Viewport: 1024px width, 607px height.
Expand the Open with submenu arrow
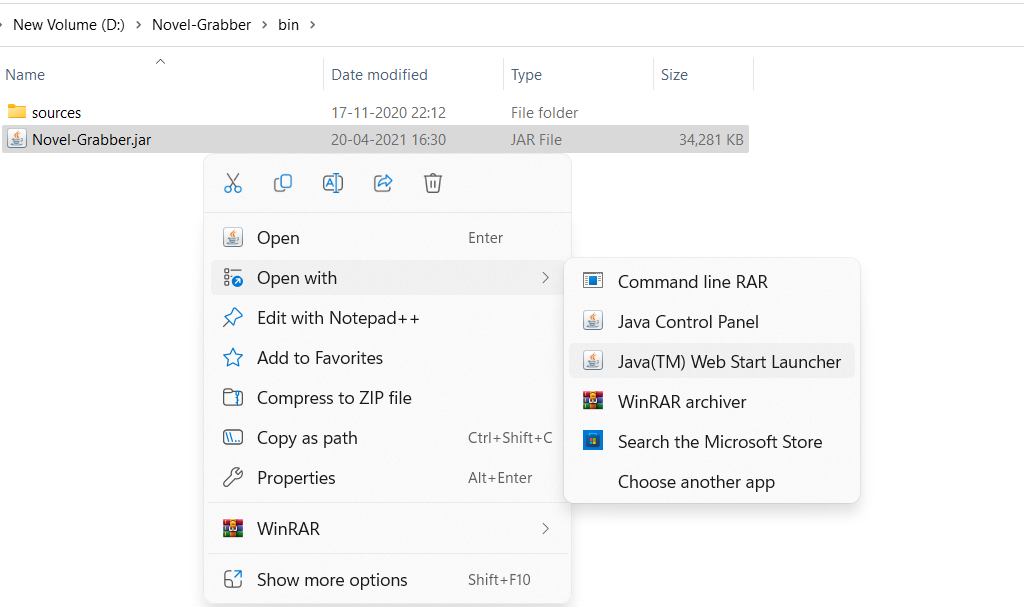(x=545, y=278)
